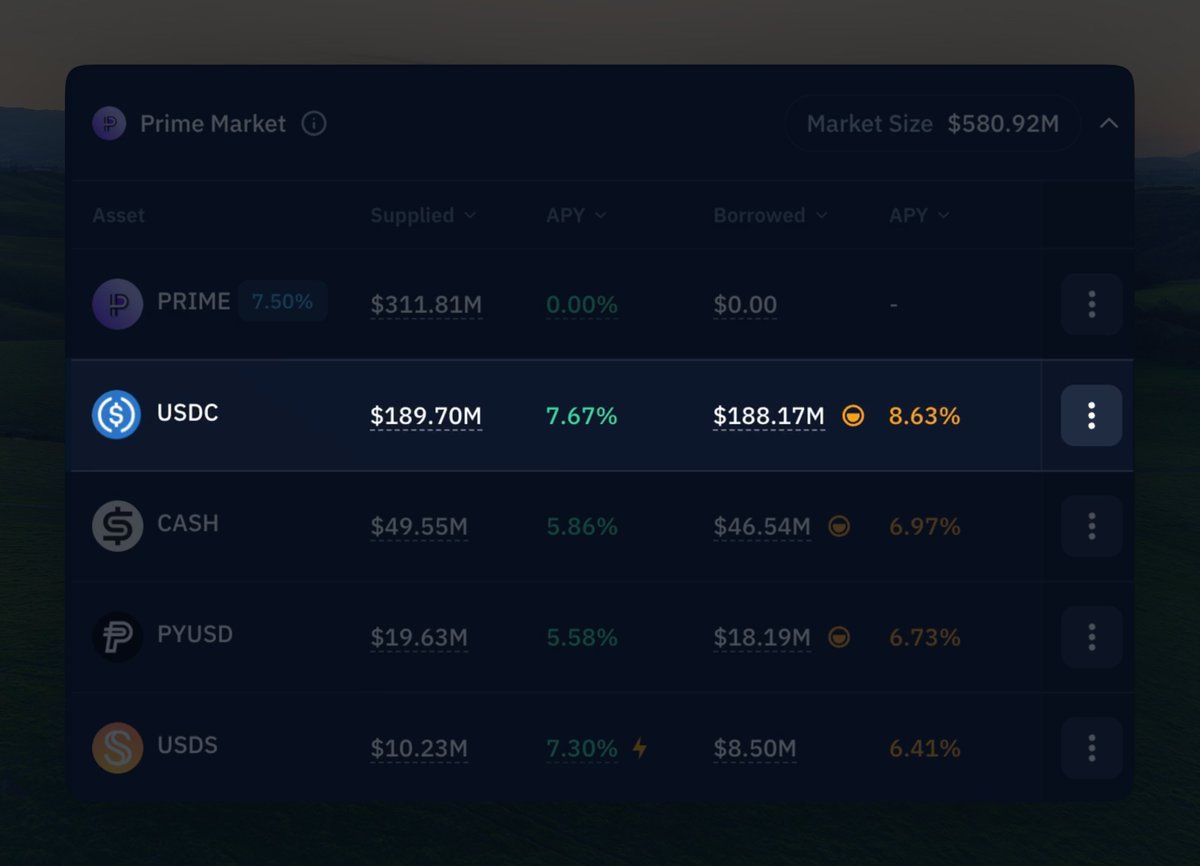This screenshot has width=1200, height=866.
Task: Click the orange icon beside PYUSD borrowed amount
Action: pos(839,637)
